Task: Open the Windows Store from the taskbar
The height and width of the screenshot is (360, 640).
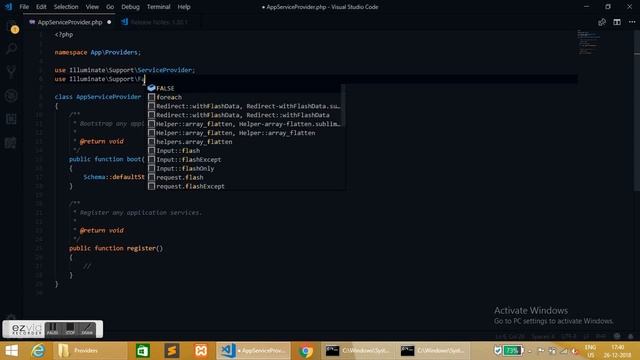Action: (x=142, y=351)
